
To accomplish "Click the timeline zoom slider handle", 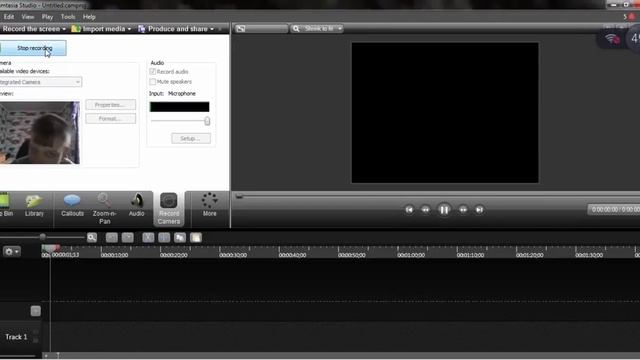I will [42, 237].
